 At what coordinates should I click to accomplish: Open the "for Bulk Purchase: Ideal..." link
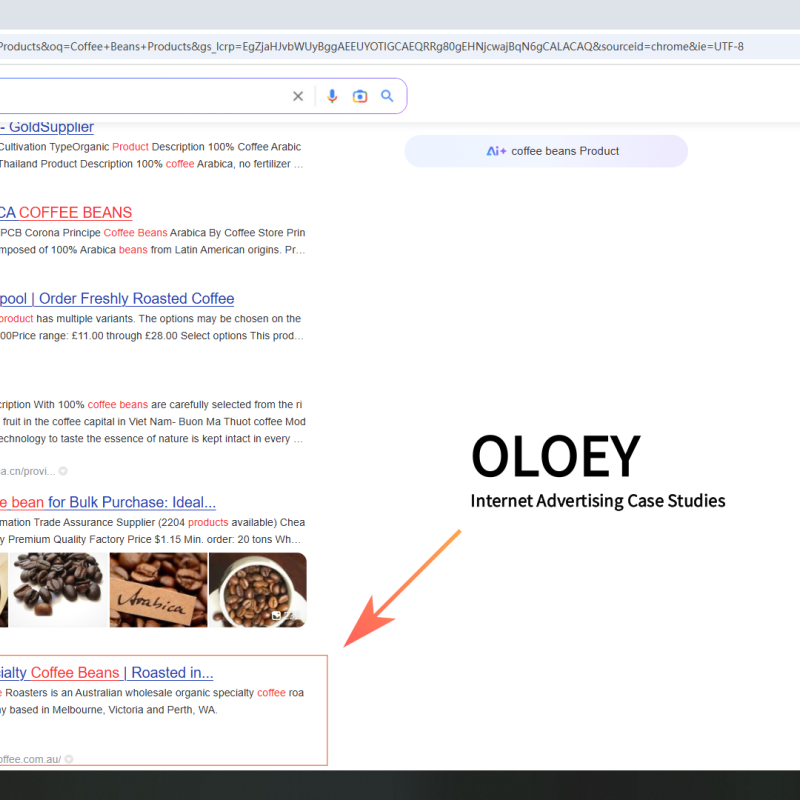tap(110, 502)
